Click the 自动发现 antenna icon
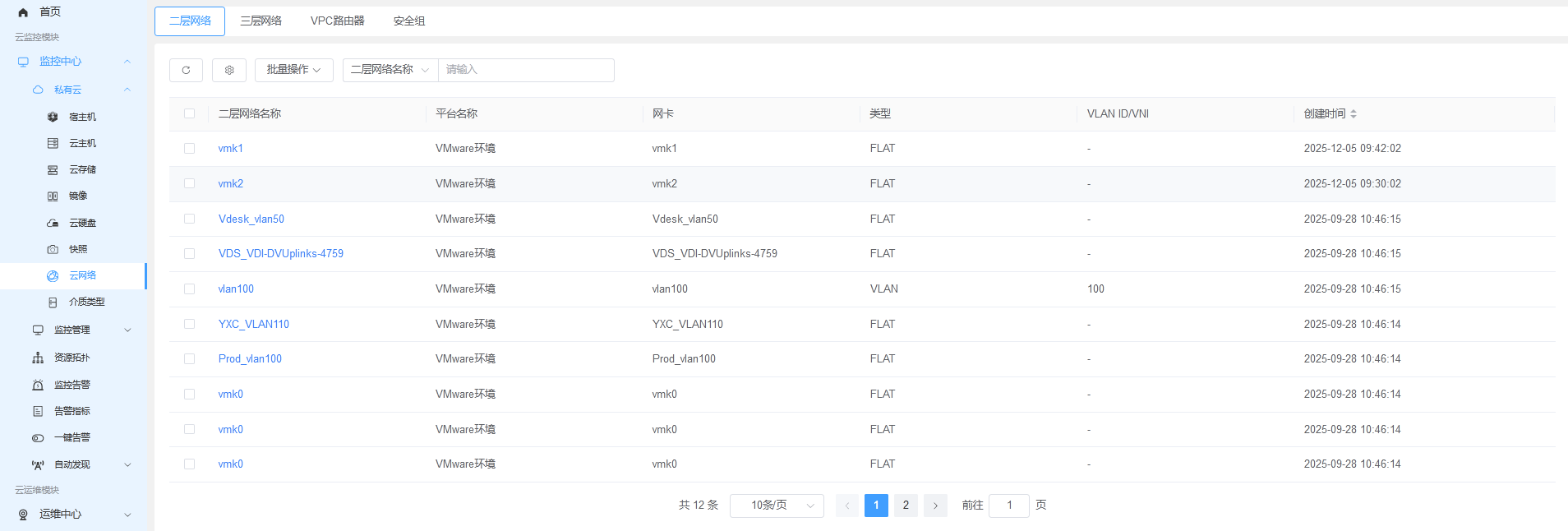The image size is (1568, 531). [x=38, y=464]
